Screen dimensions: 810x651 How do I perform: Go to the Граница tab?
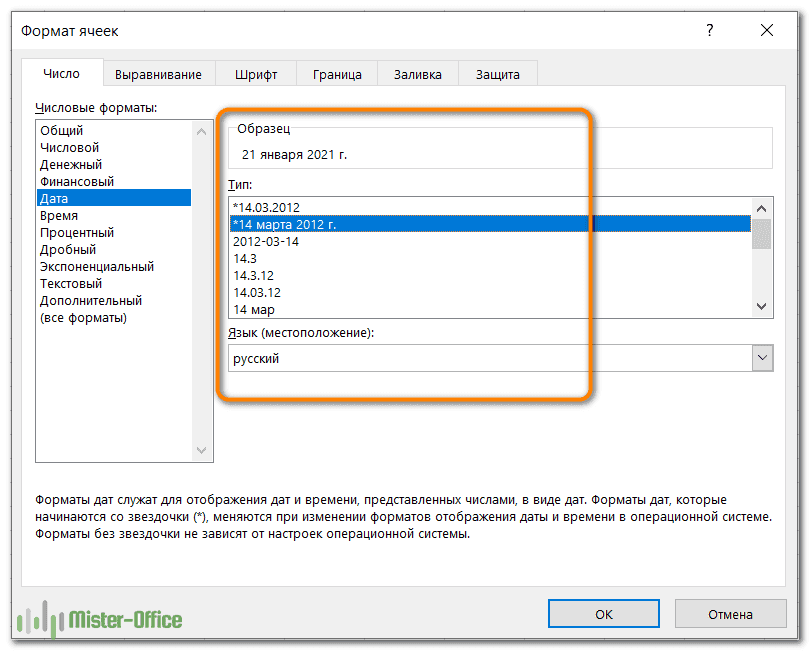coord(337,74)
